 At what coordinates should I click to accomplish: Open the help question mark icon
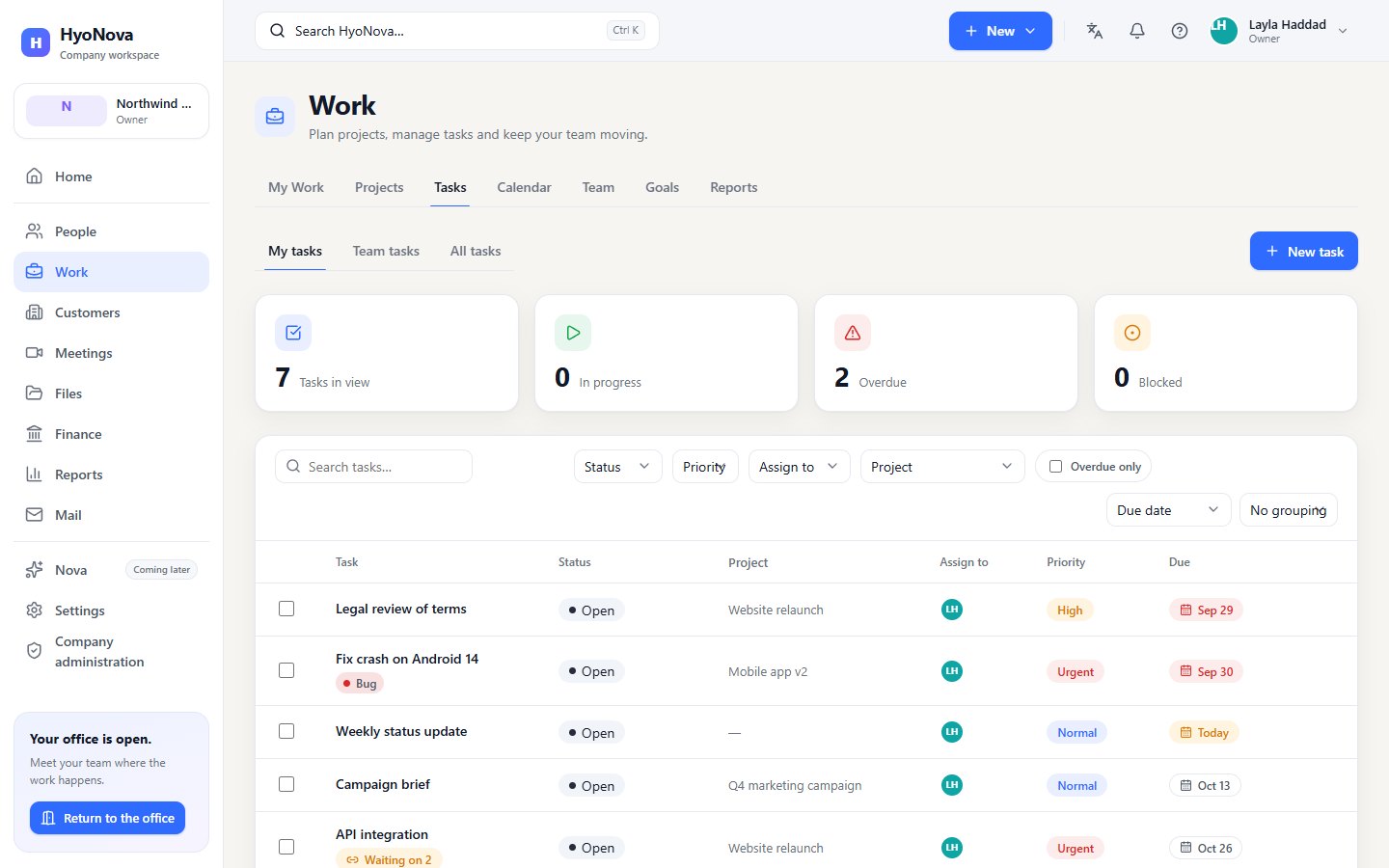tap(1180, 31)
